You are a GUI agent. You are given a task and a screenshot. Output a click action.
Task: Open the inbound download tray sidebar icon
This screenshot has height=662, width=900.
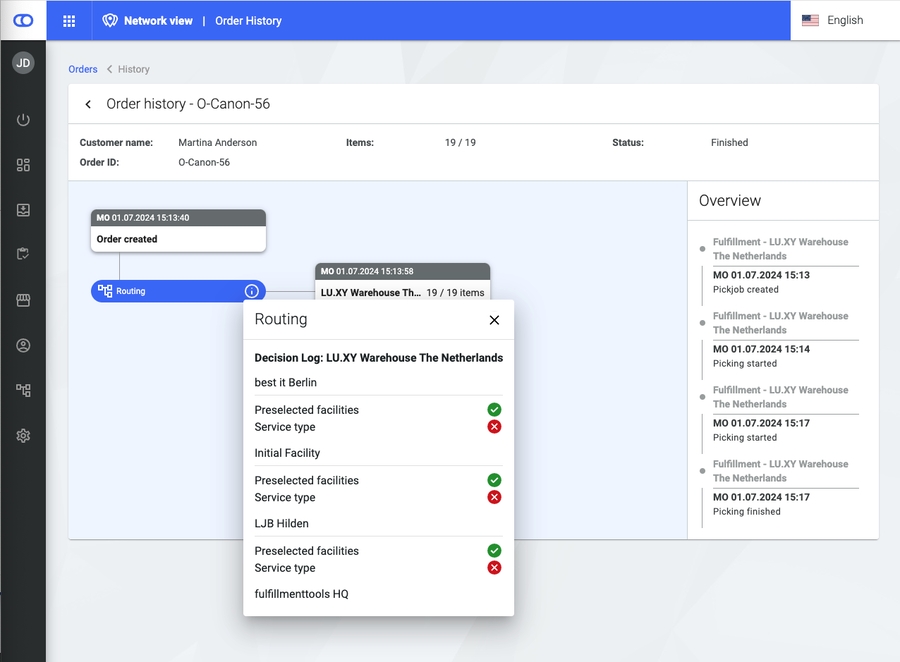pos(23,210)
